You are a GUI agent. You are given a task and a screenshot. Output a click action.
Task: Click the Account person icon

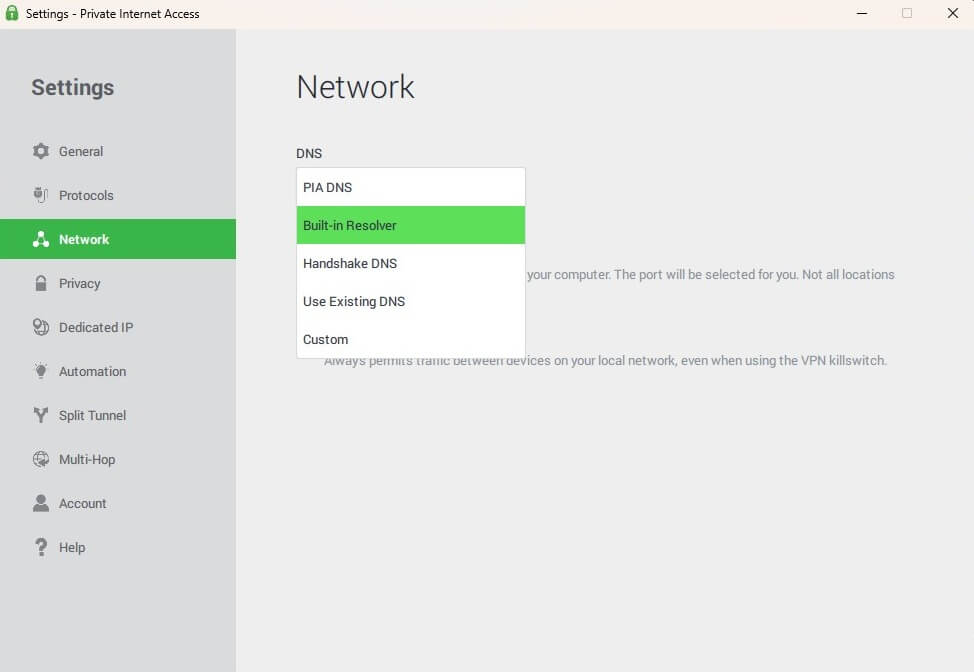[x=40, y=503]
